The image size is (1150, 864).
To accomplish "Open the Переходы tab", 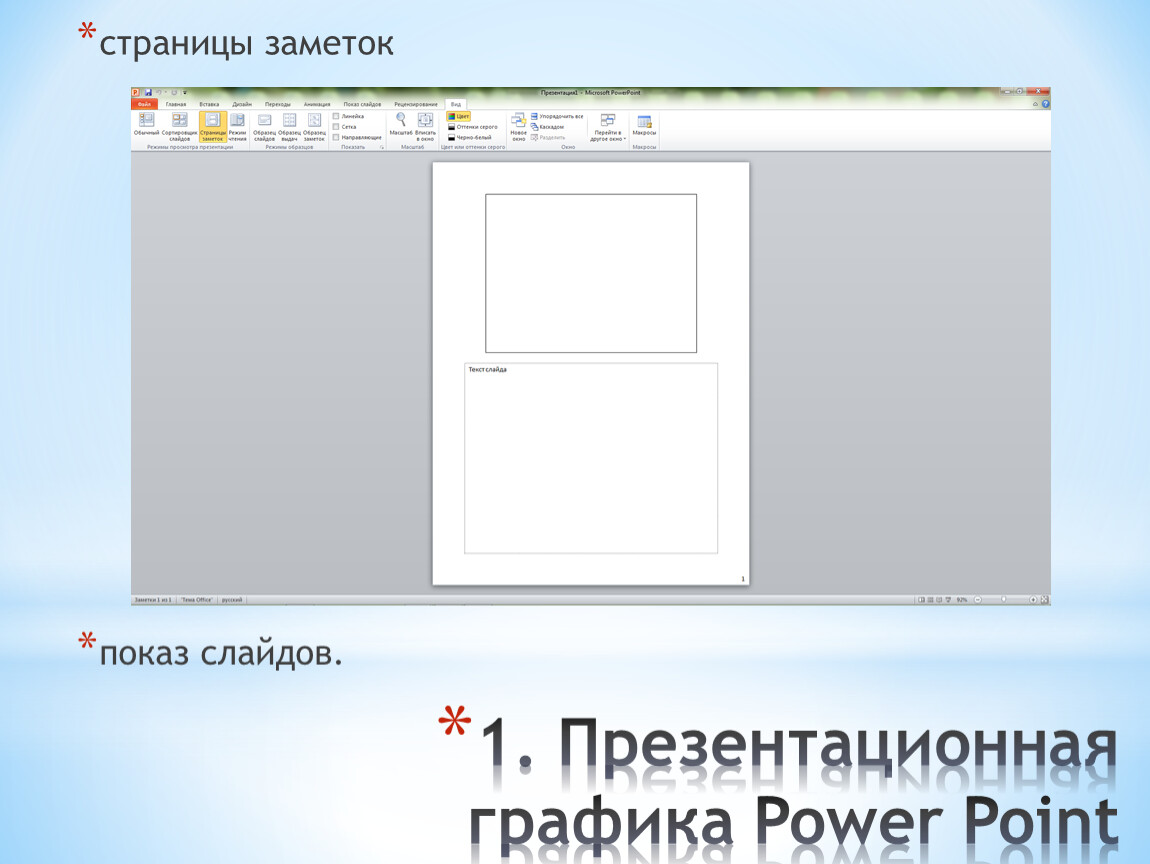I will click(278, 104).
